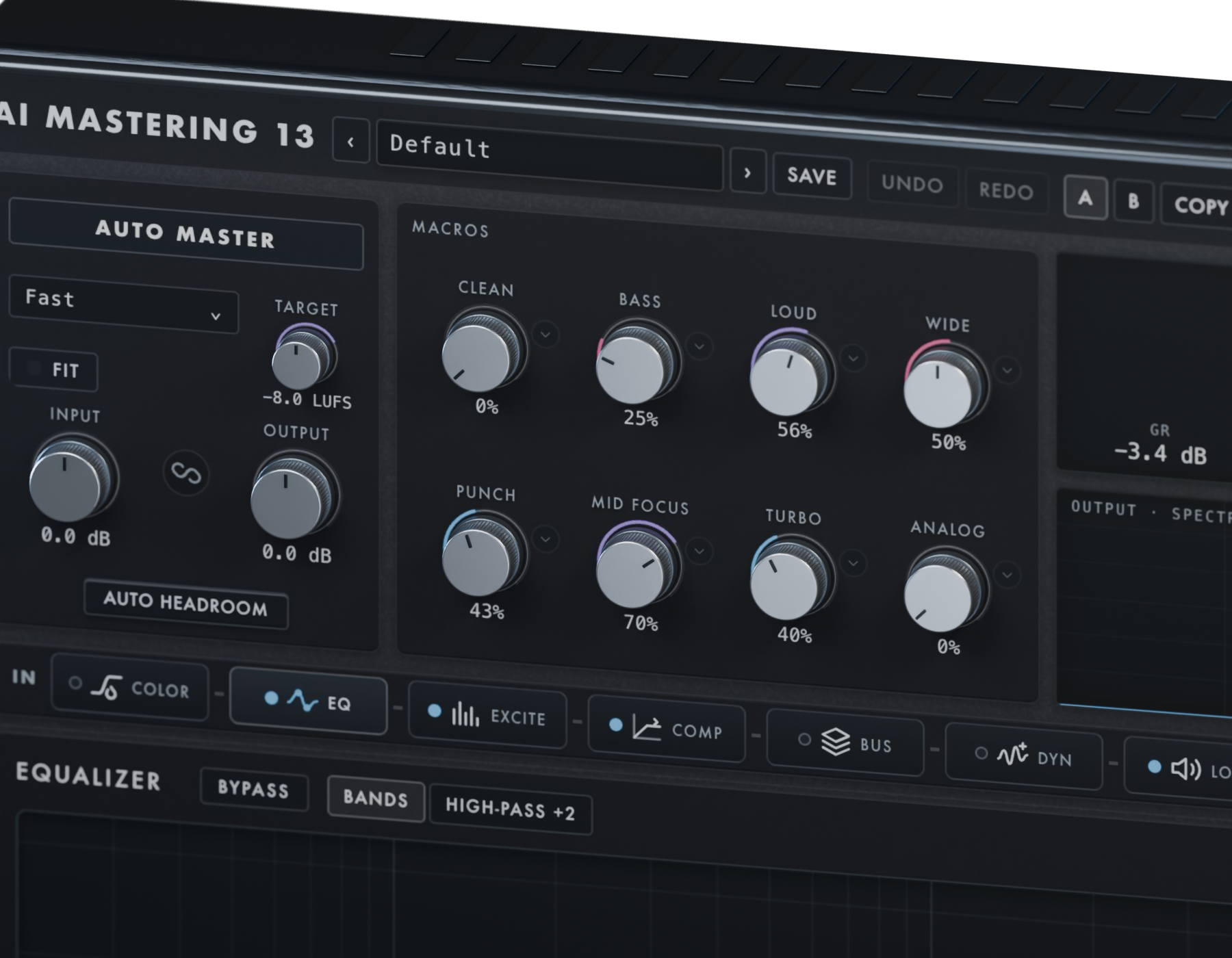This screenshot has height=958, width=1232.
Task: Expand the CLEAN macro options chevron
Action: coord(546,335)
